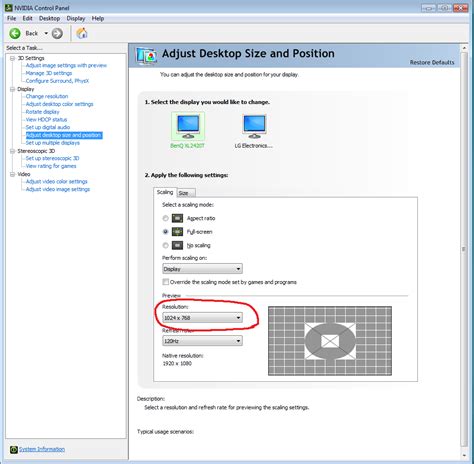Image resolution: width=474 pixels, height=464 pixels.
Task: Click the Forward arrow icon in toolbar
Action: [57, 33]
